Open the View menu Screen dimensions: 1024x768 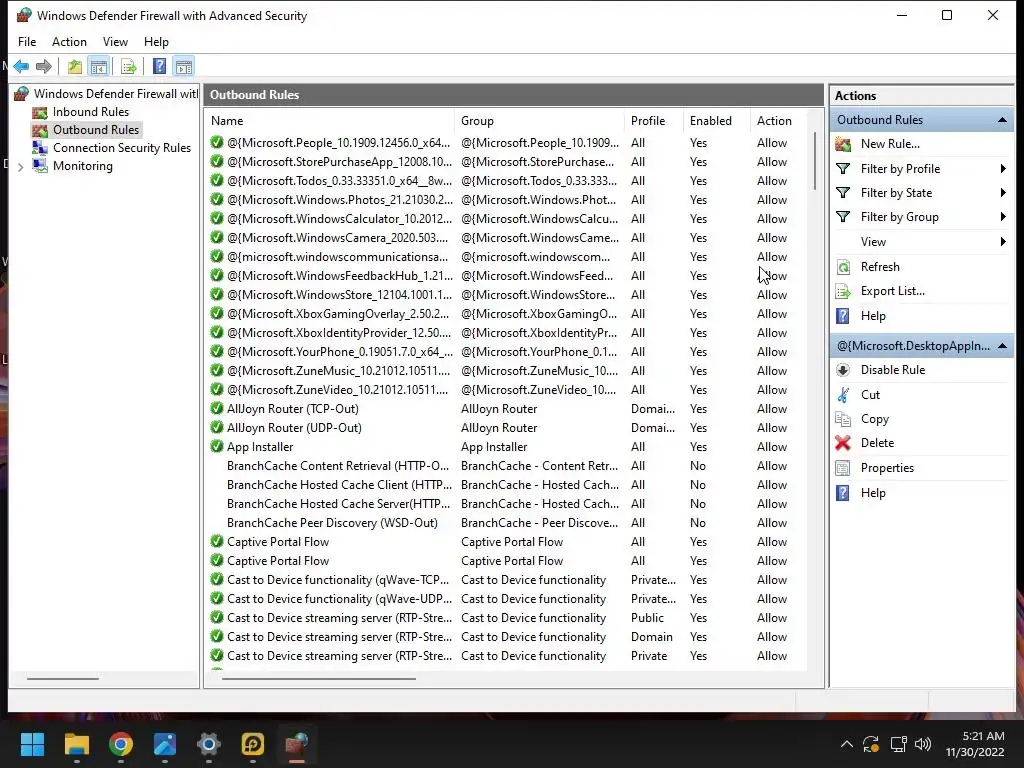coord(115,42)
